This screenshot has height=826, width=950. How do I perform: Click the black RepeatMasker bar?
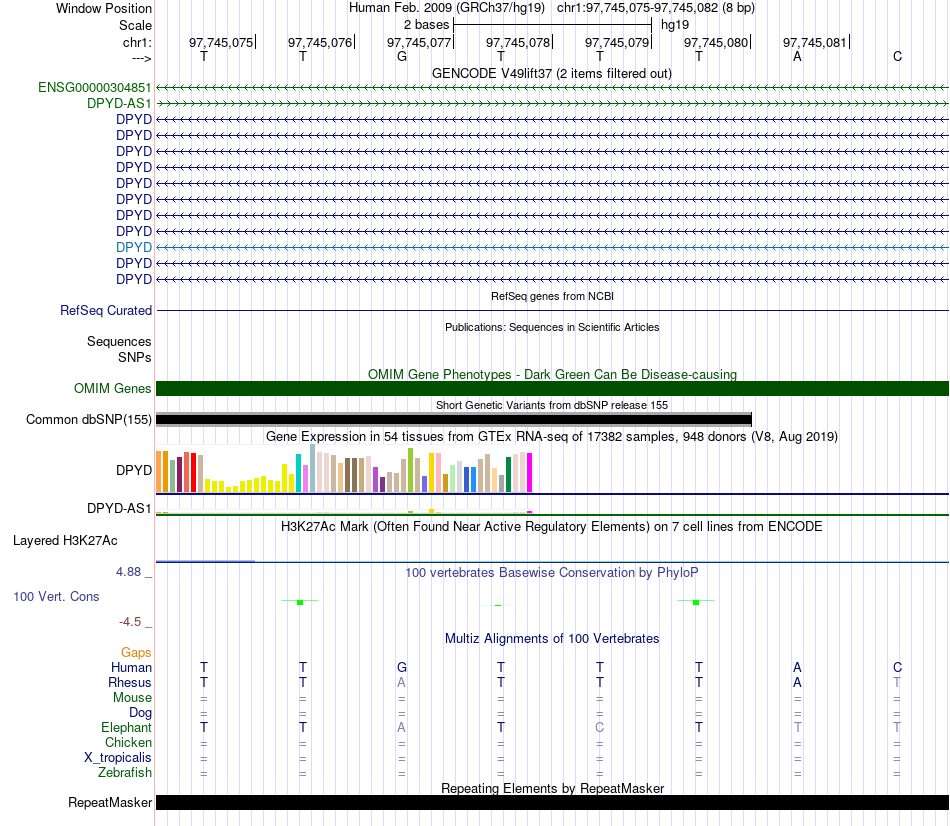(x=552, y=802)
